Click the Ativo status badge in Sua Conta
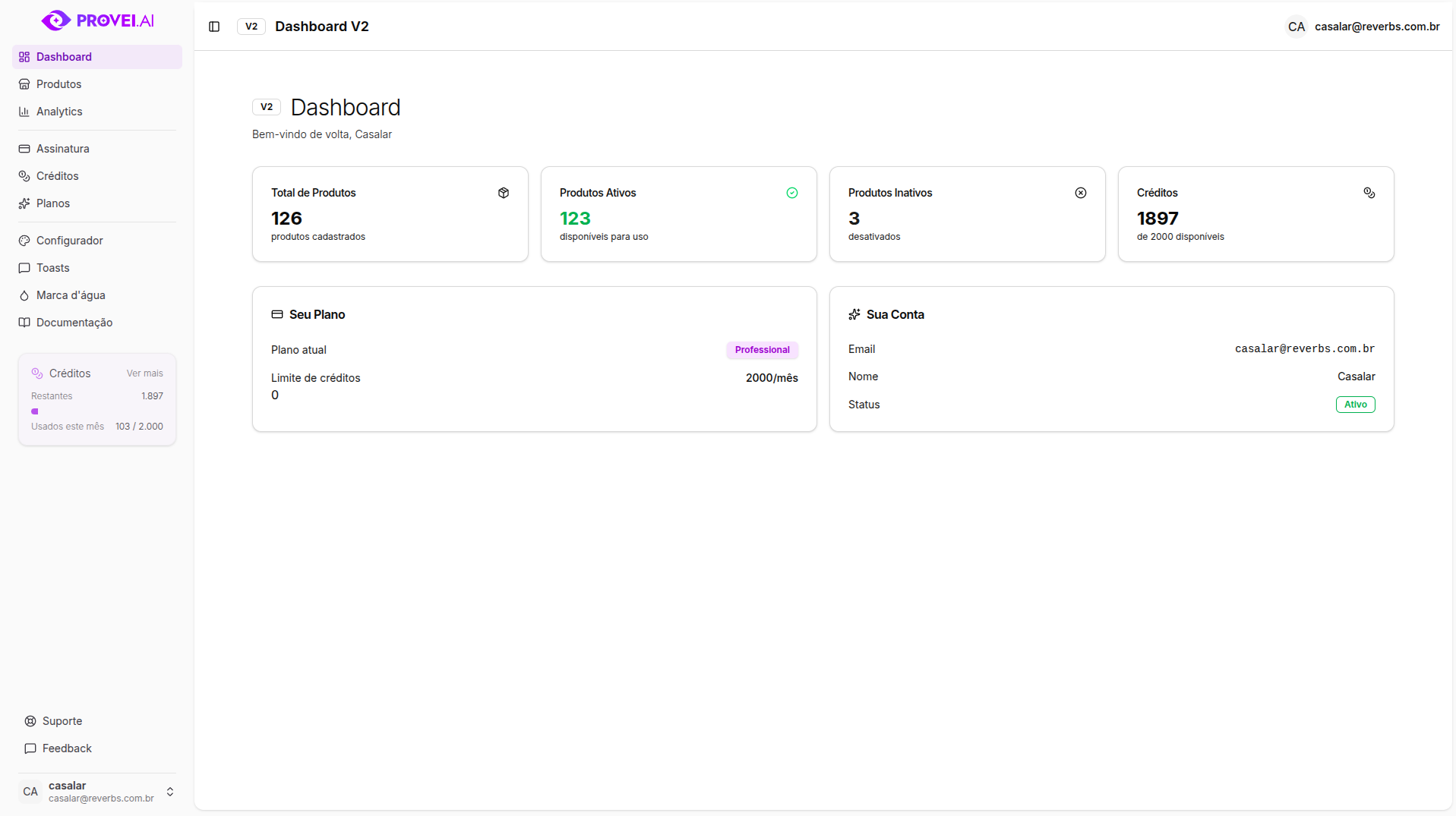Image resolution: width=1456 pixels, height=816 pixels. point(1355,404)
